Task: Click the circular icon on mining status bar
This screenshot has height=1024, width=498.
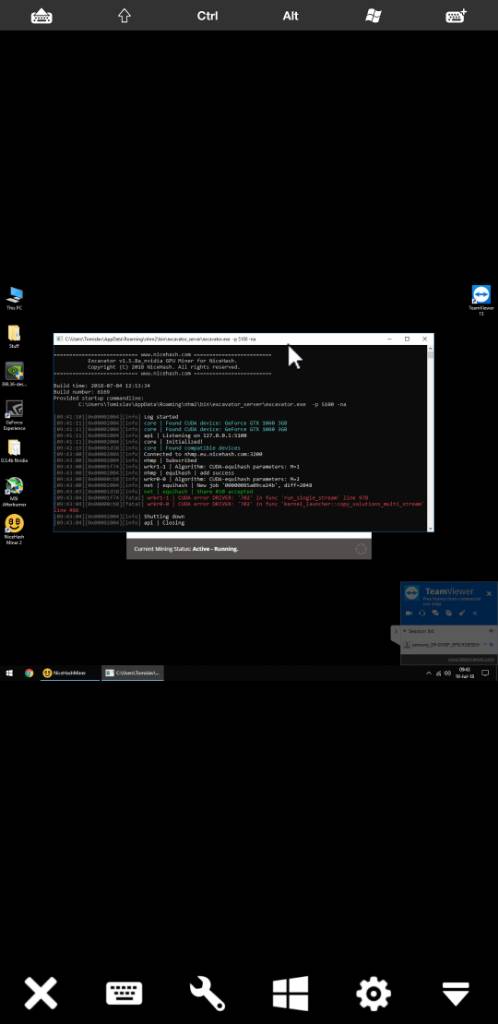Action: (360, 549)
